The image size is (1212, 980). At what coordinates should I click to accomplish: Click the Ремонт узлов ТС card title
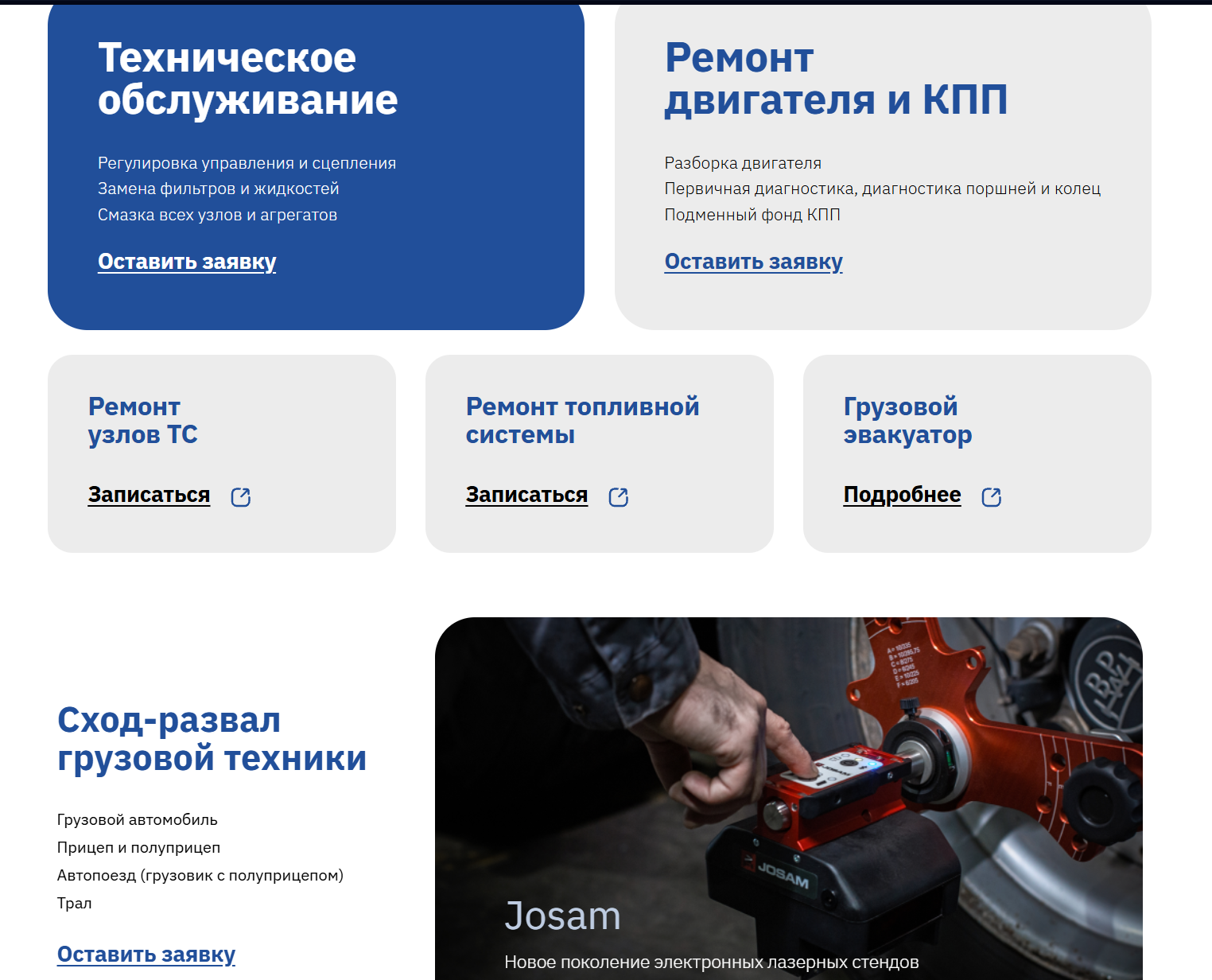tap(142, 421)
